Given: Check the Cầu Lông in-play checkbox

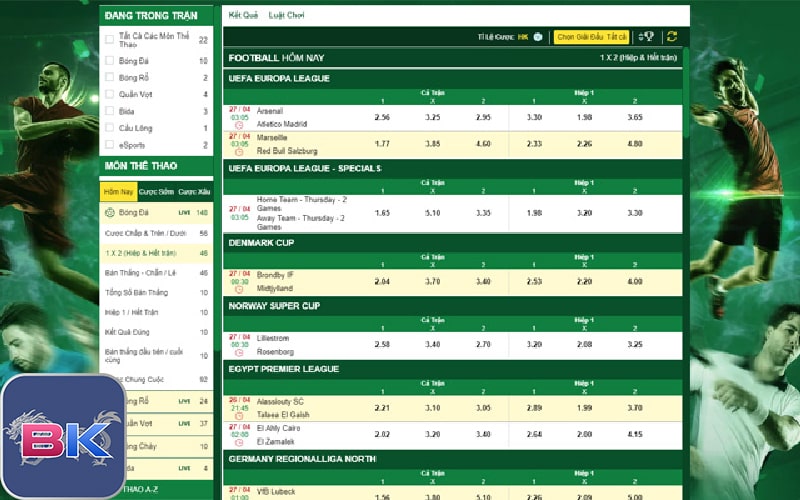Looking at the screenshot, I should pyautogui.click(x=109, y=128).
